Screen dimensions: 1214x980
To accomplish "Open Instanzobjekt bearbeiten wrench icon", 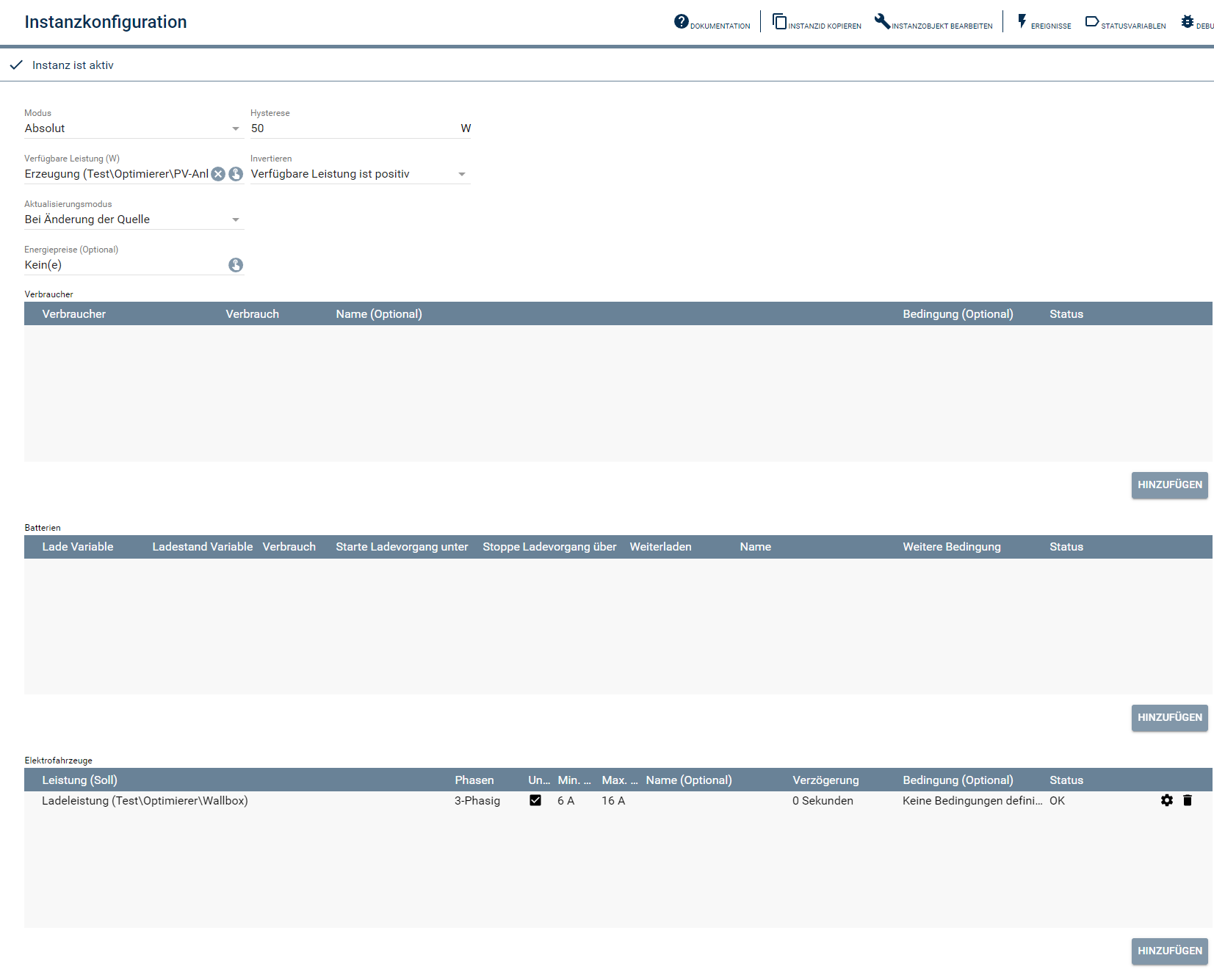I will click(882, 21).
